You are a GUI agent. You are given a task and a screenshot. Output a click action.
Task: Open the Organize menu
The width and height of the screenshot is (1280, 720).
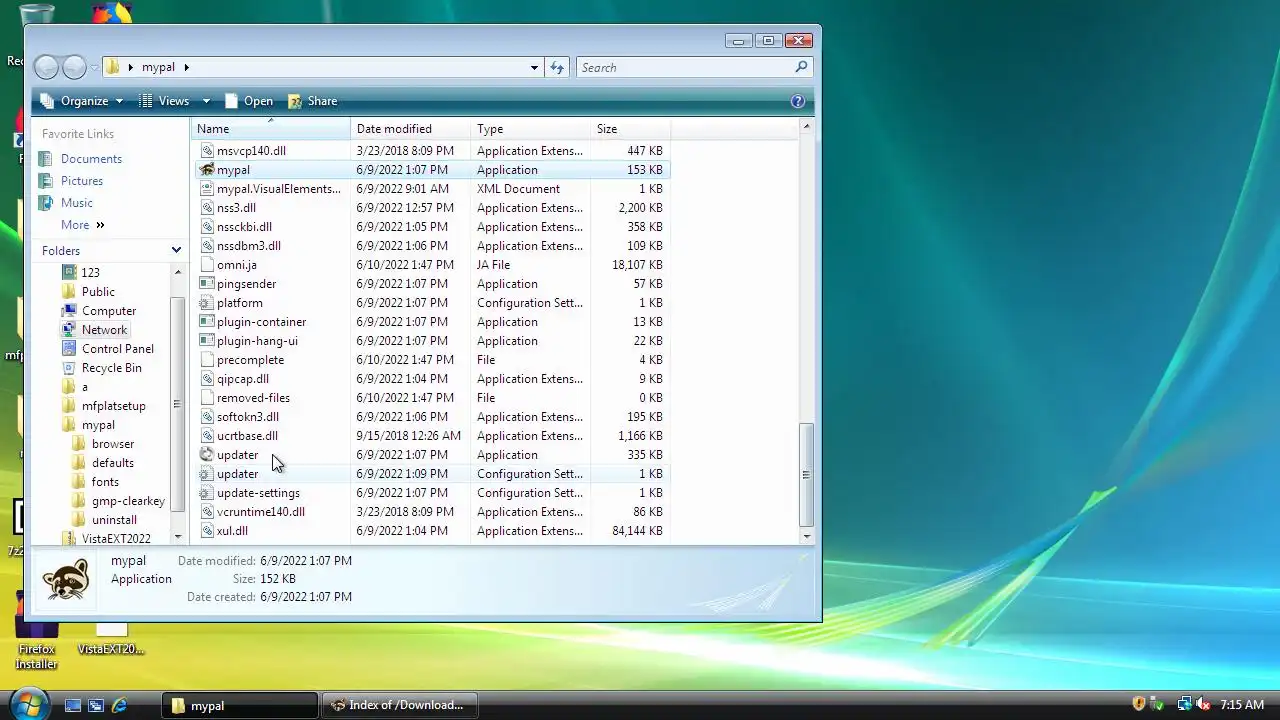82,101
